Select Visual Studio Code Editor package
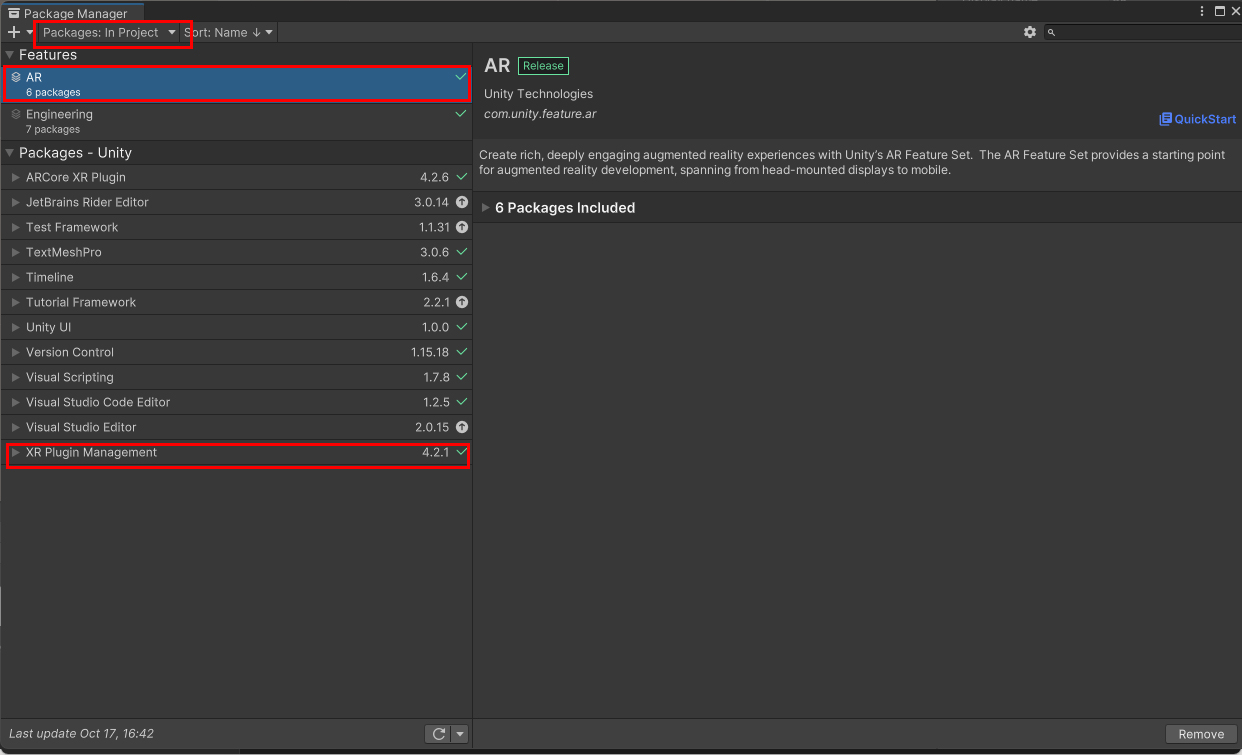Image resolution: width=1242 pixels, height=755 pixels. pyautogui.click(x=236, y=402)
